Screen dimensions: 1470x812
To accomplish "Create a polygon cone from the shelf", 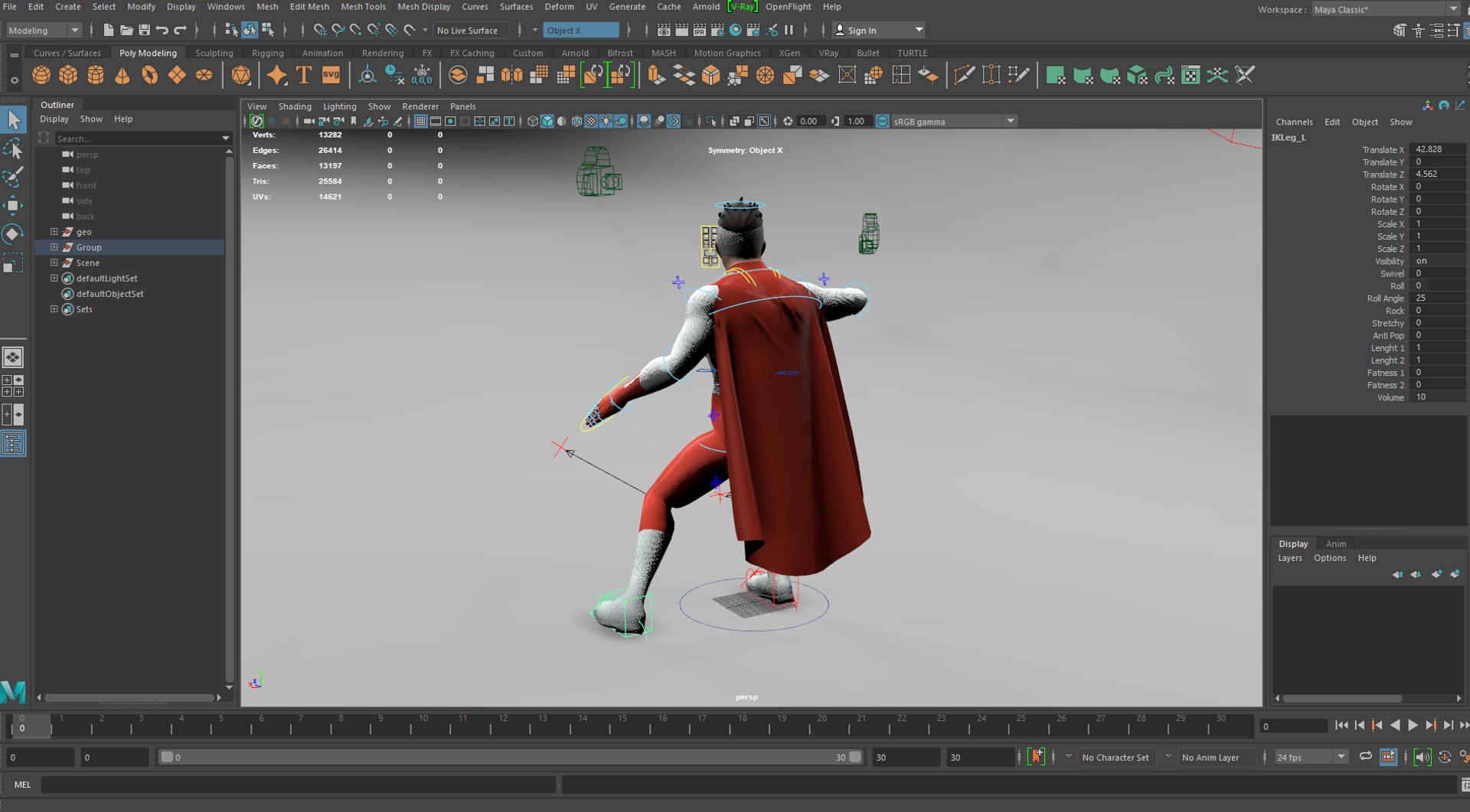I will (122, 76).
